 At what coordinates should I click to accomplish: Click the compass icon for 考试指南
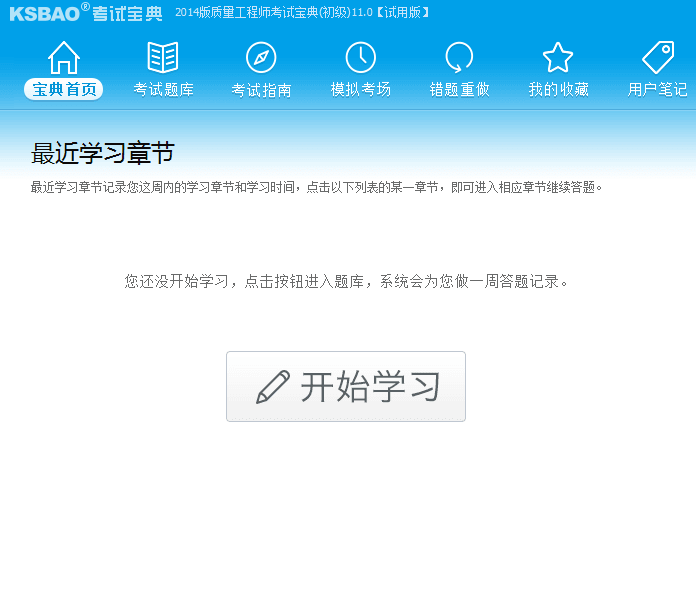click(261, 57)
